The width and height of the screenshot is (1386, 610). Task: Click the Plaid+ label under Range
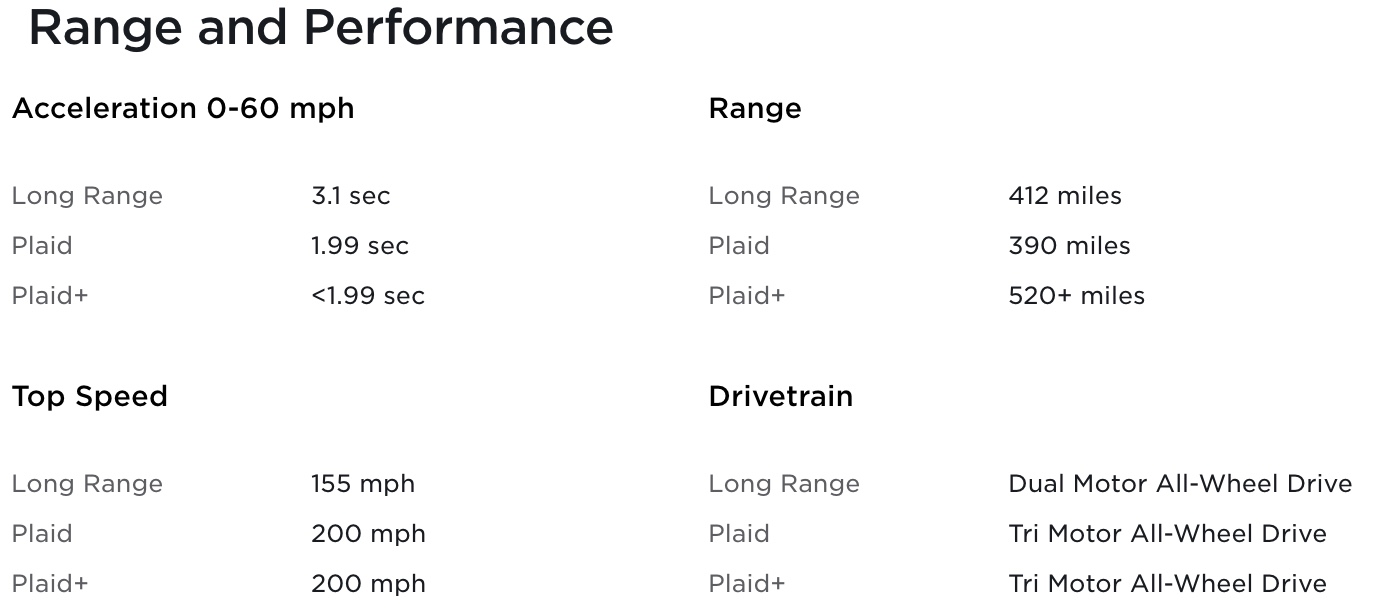coord(746,296)
